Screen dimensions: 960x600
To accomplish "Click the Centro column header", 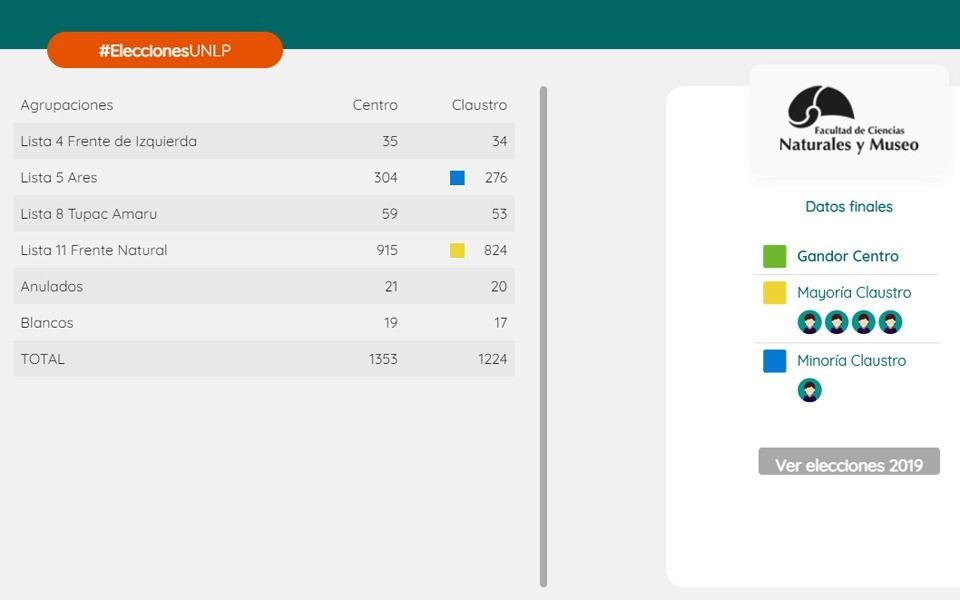I will [375, 105].
